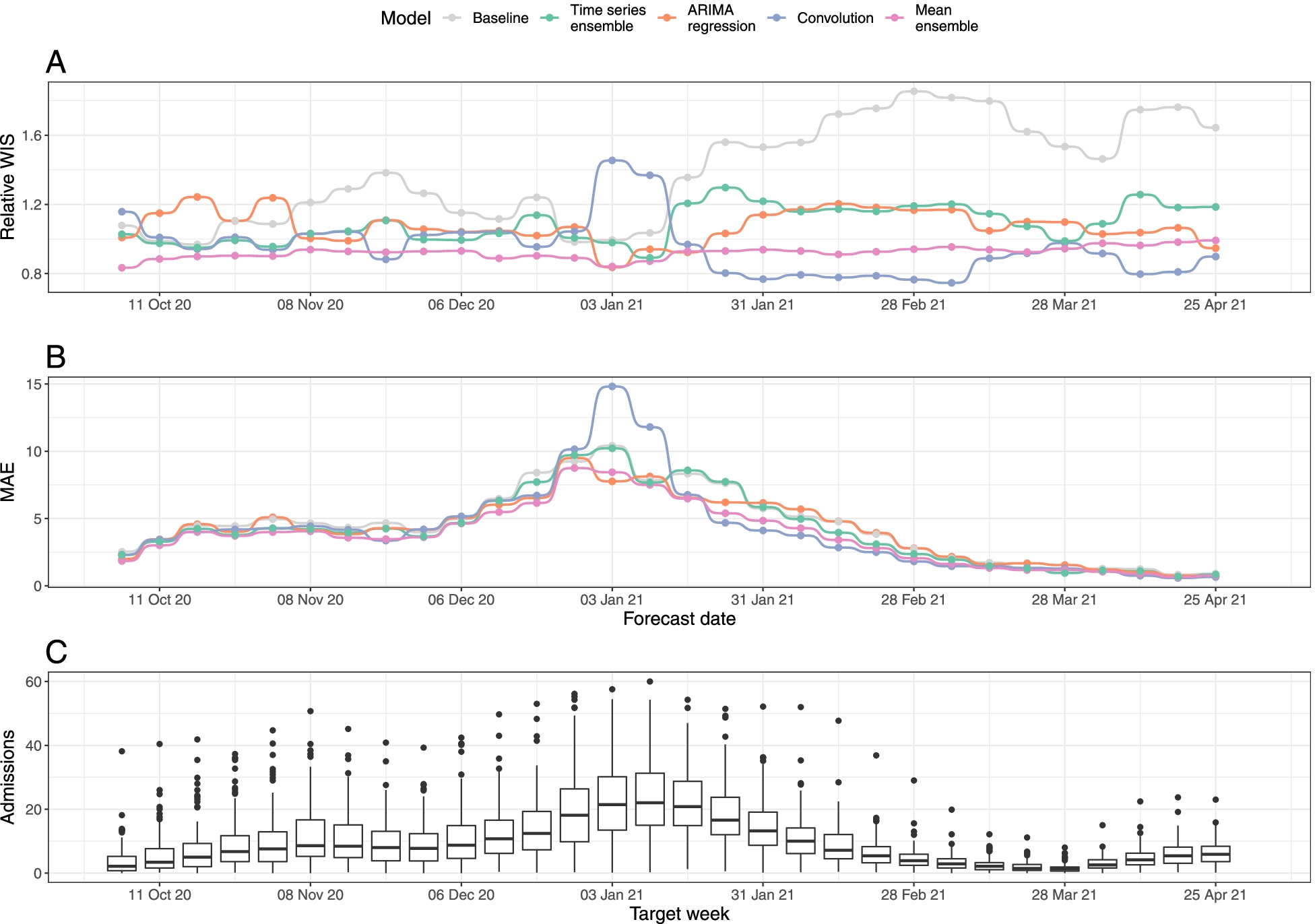Click '06 Dec 20' label in panel C

pyautogui.click(x=461, y=895)
